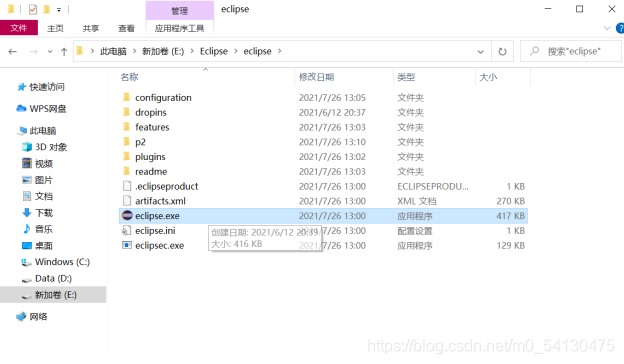Click the properties checkmark icon in title bar
The image size is (624, 364).
(33, 9)
